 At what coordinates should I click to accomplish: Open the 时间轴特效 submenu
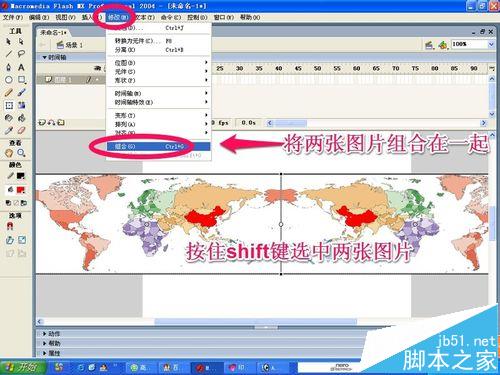159,102
